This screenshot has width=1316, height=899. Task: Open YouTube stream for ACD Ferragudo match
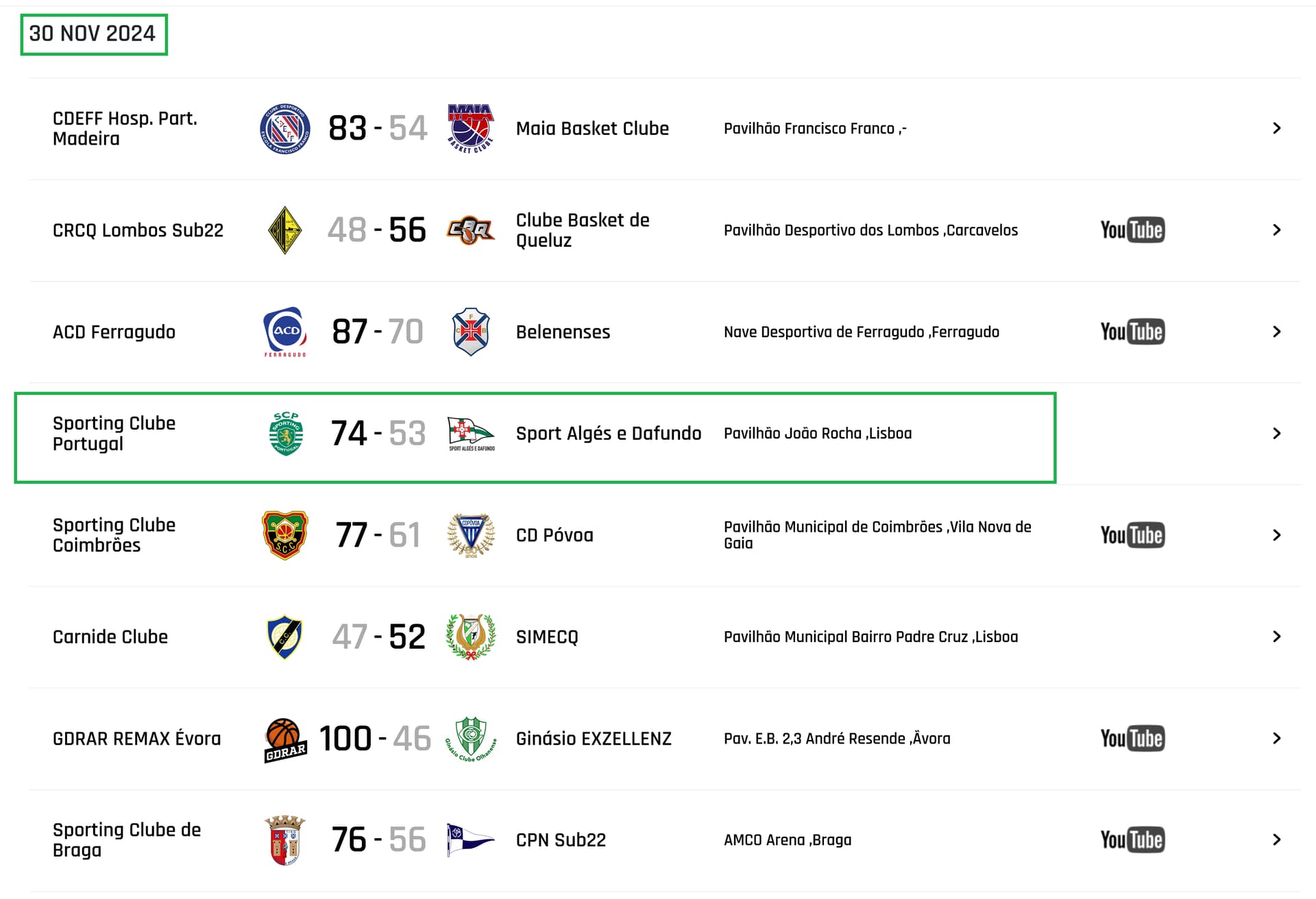tap(1132, 332)
